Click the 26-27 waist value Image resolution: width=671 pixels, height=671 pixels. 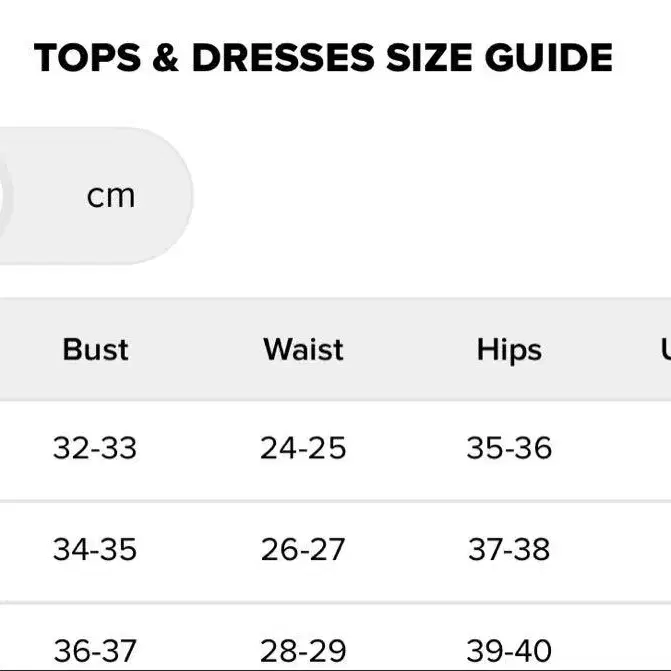point(303,549)
